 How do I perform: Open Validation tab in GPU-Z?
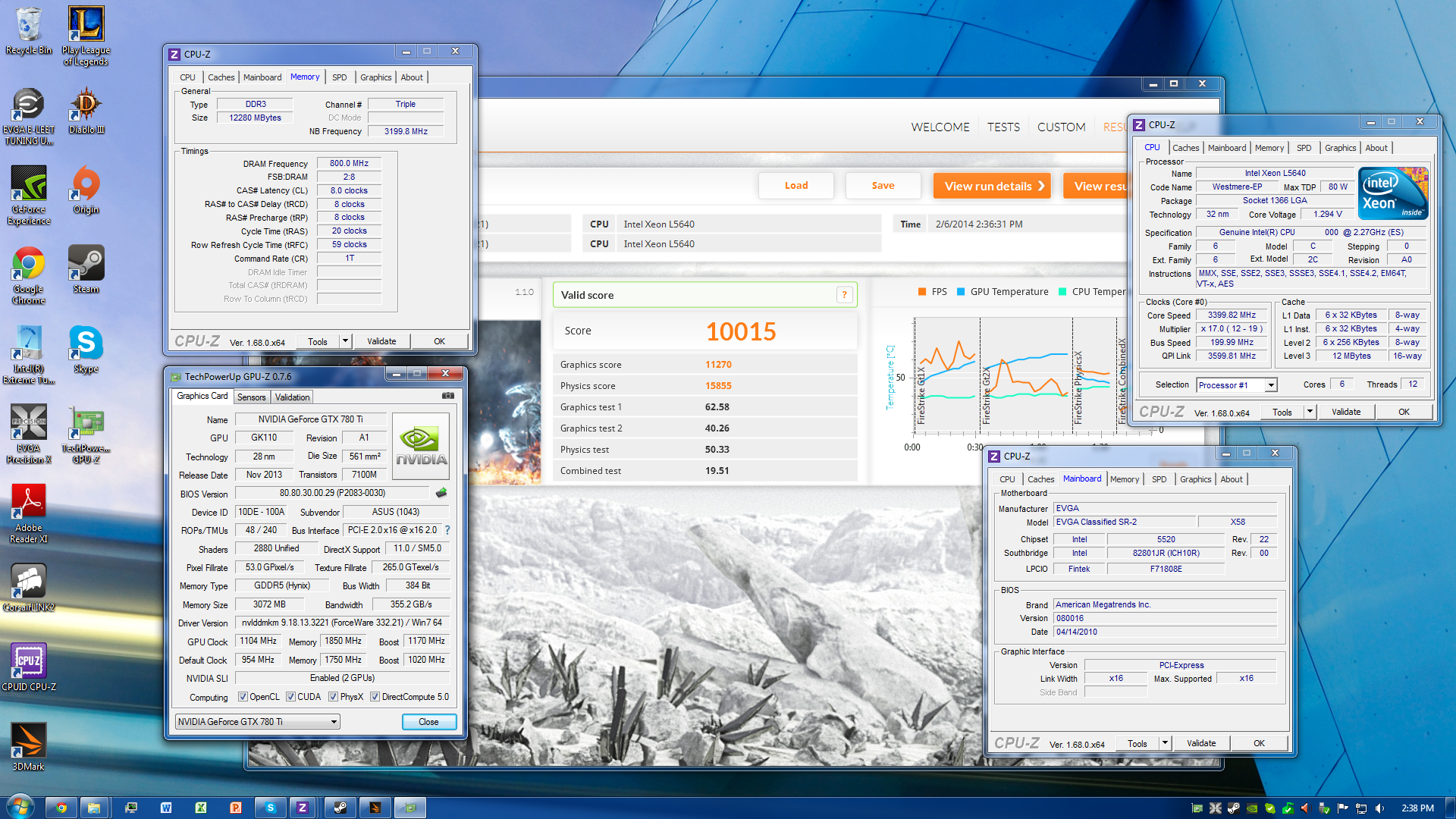coord(292,397)
